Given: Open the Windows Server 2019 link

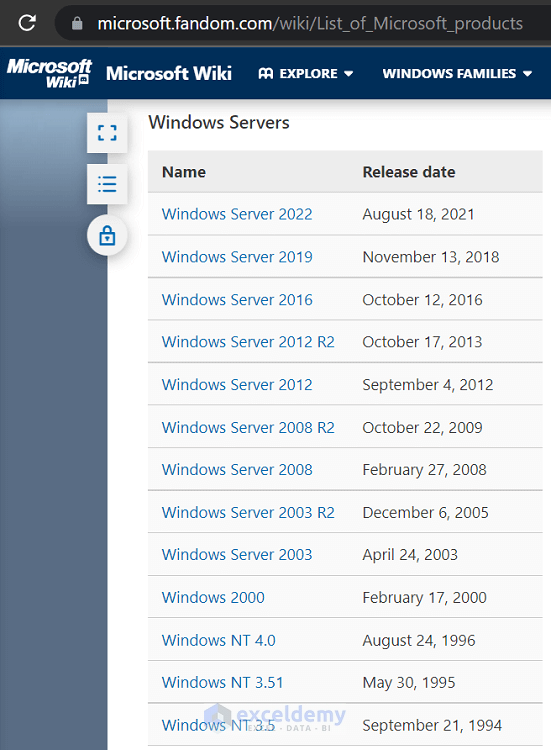Looking at the screenshot, I should [237, 257].
